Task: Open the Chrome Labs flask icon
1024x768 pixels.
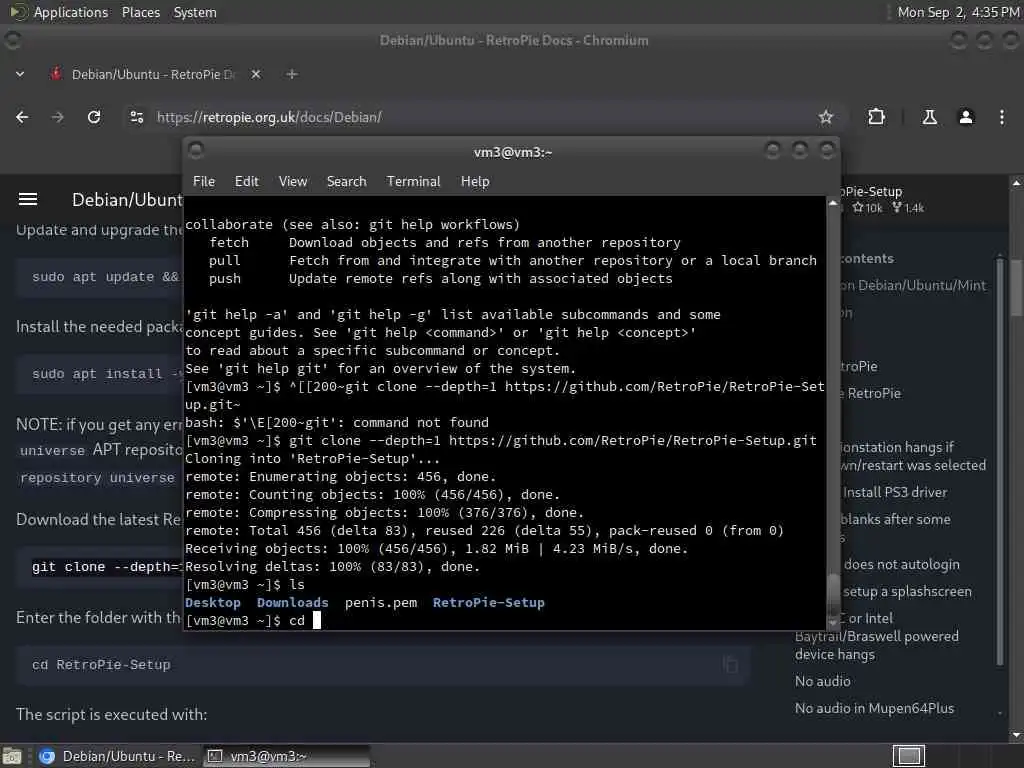Action: [929, 117]
